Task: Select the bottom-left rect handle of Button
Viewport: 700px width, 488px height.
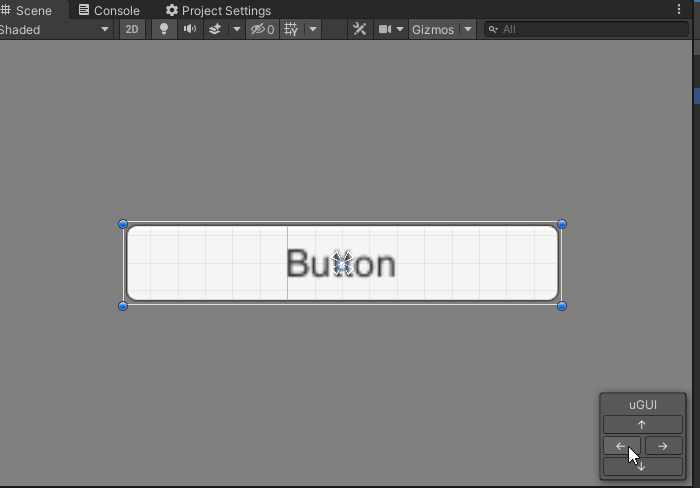Action: (123, 306)
